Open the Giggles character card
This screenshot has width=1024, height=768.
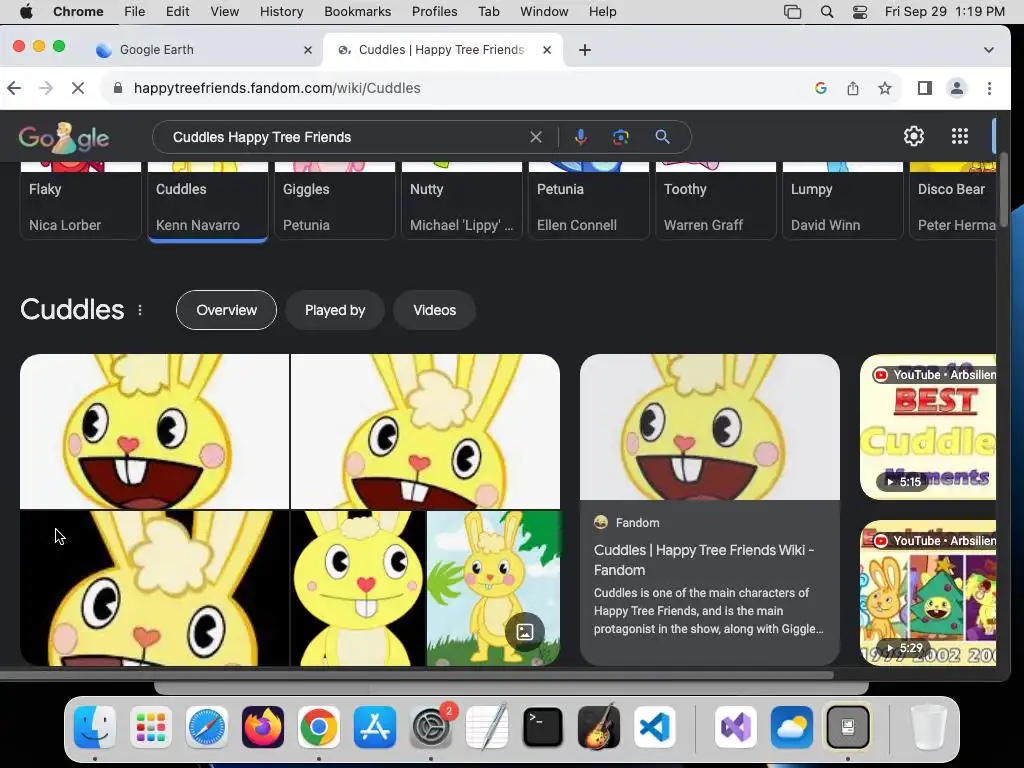pos(335,201)
